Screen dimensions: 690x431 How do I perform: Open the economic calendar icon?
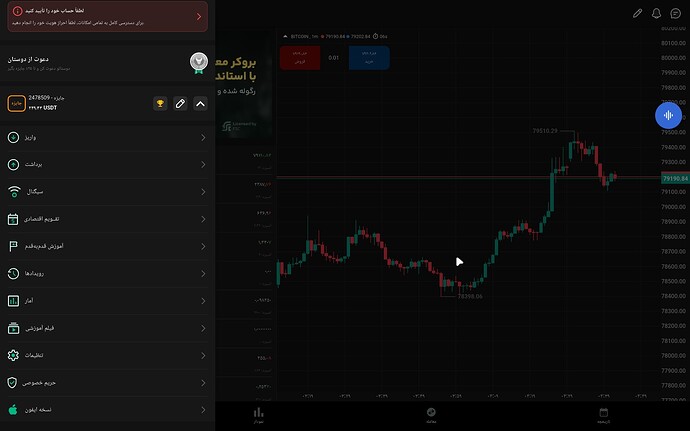(13, 219)
